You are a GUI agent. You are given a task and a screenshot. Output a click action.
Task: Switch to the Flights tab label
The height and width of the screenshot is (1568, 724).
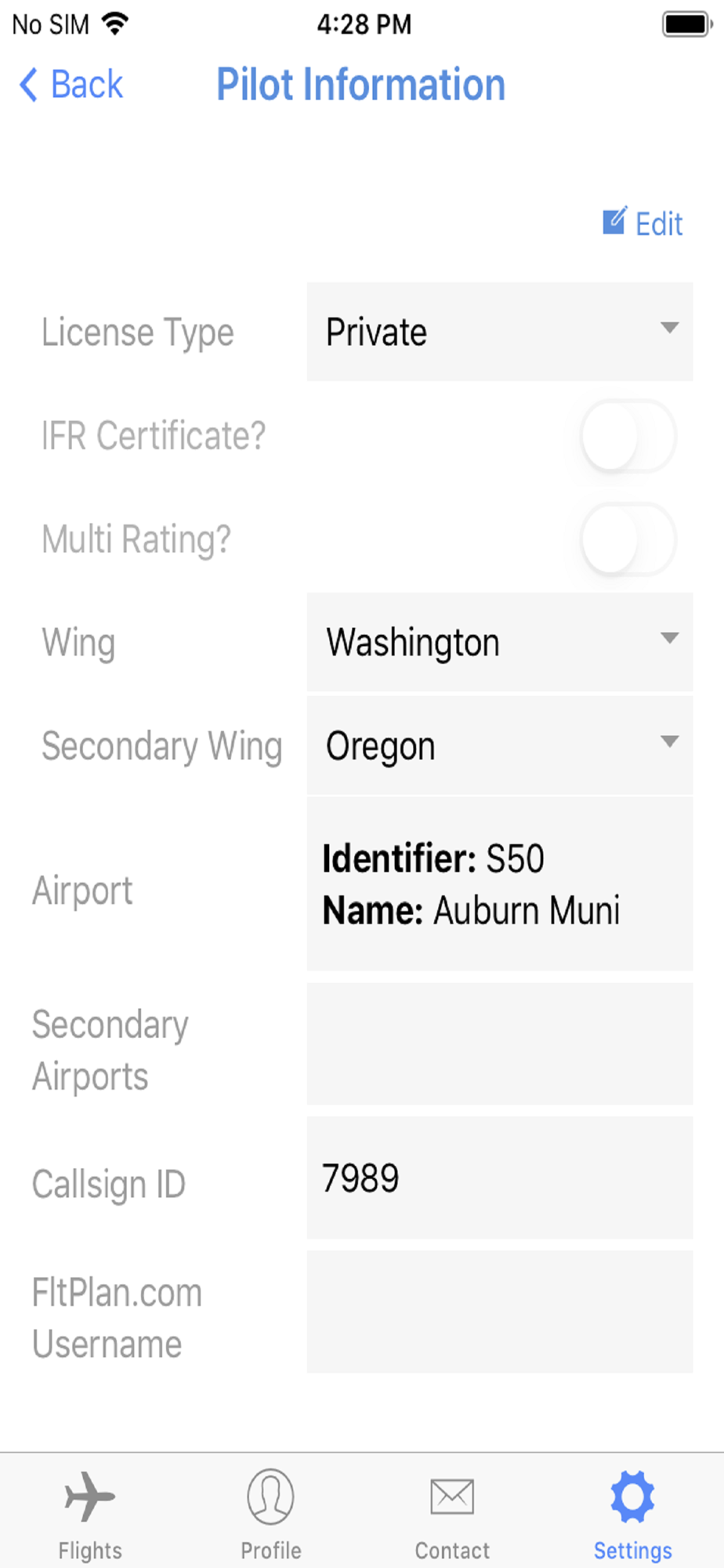pos(90,1550)
